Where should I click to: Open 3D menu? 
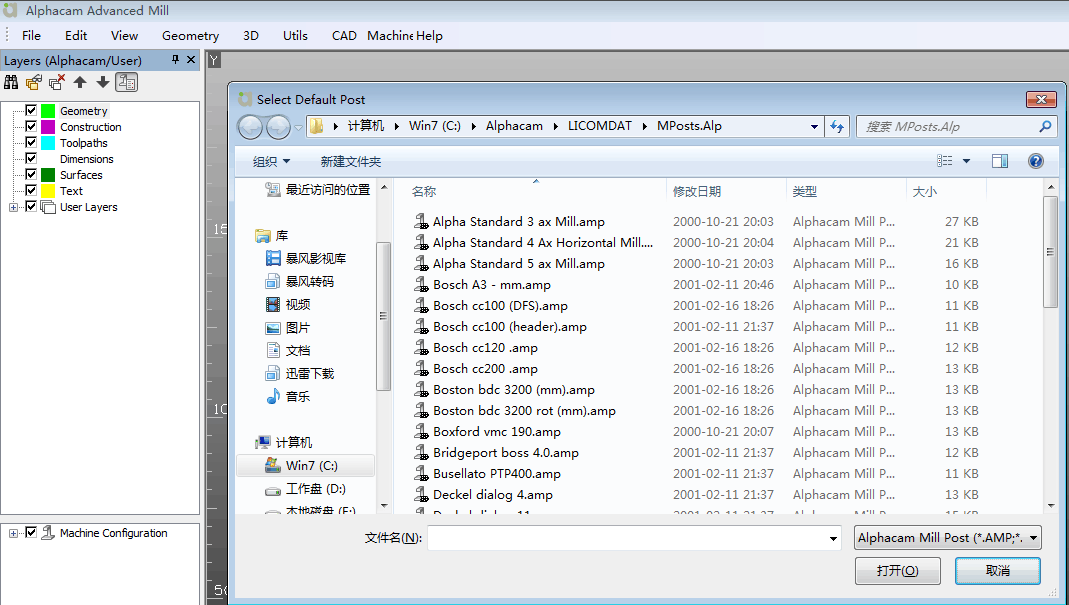[251, 35]
